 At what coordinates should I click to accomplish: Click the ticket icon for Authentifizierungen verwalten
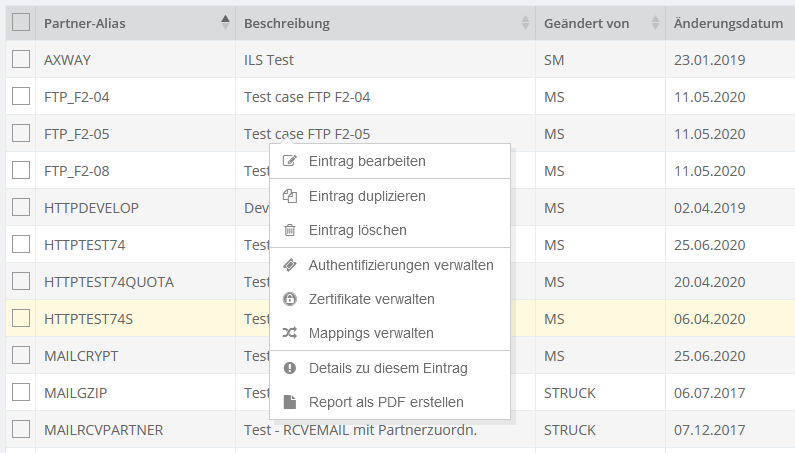tap(290, 265)
